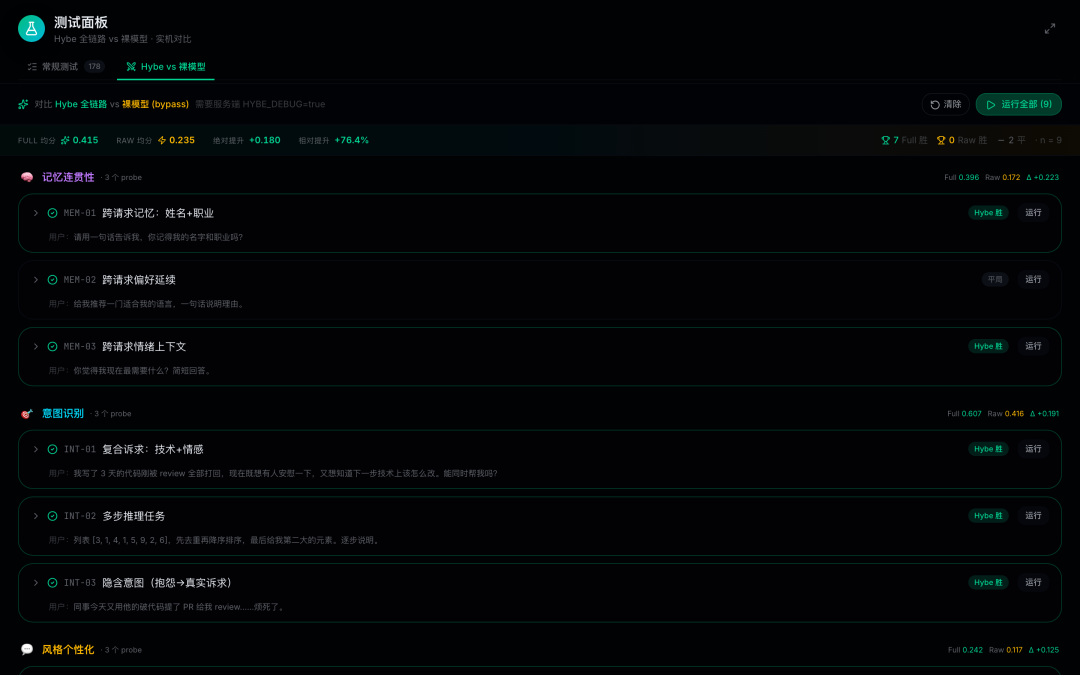Click the MEM-02 green check status icon

[52, 280]
